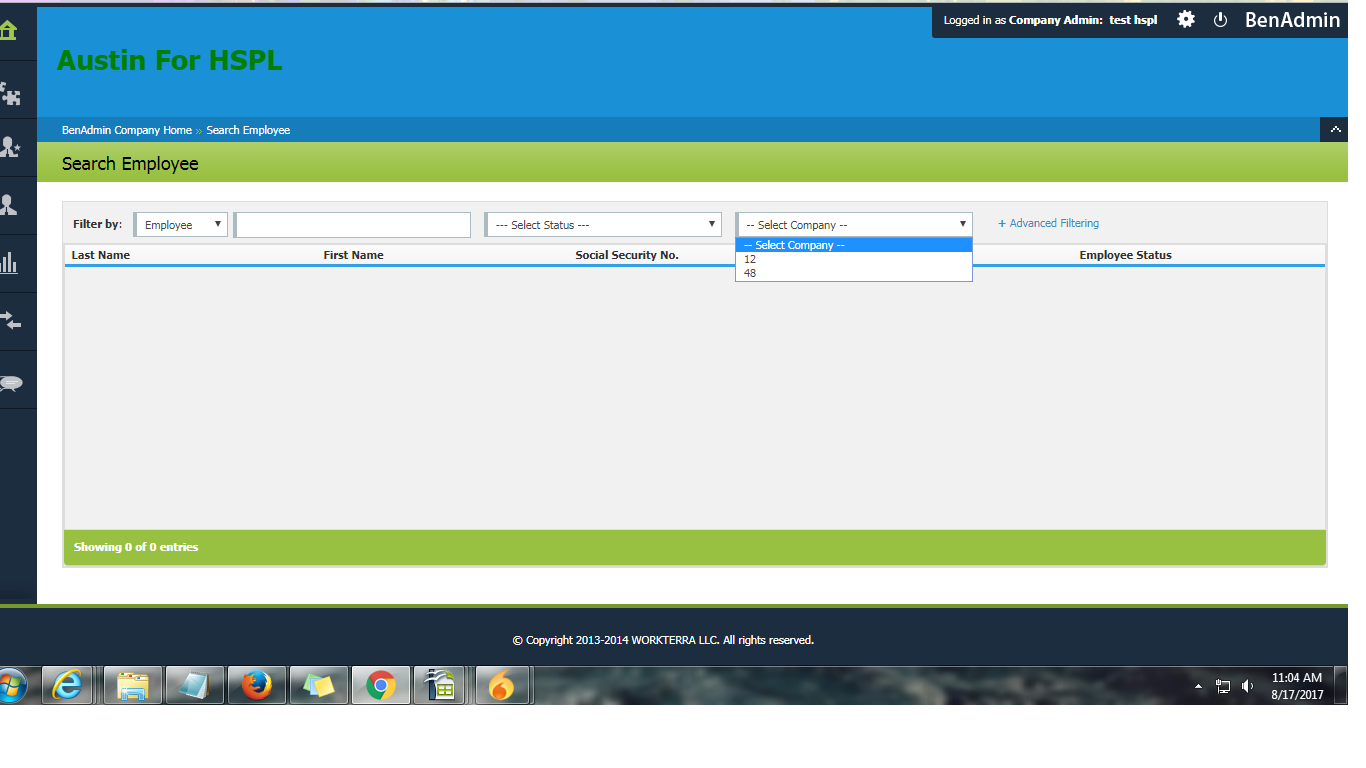Click the user with star sidebar icon
The height and width of the screenshot is (768, 1366).
click(10, 148)
